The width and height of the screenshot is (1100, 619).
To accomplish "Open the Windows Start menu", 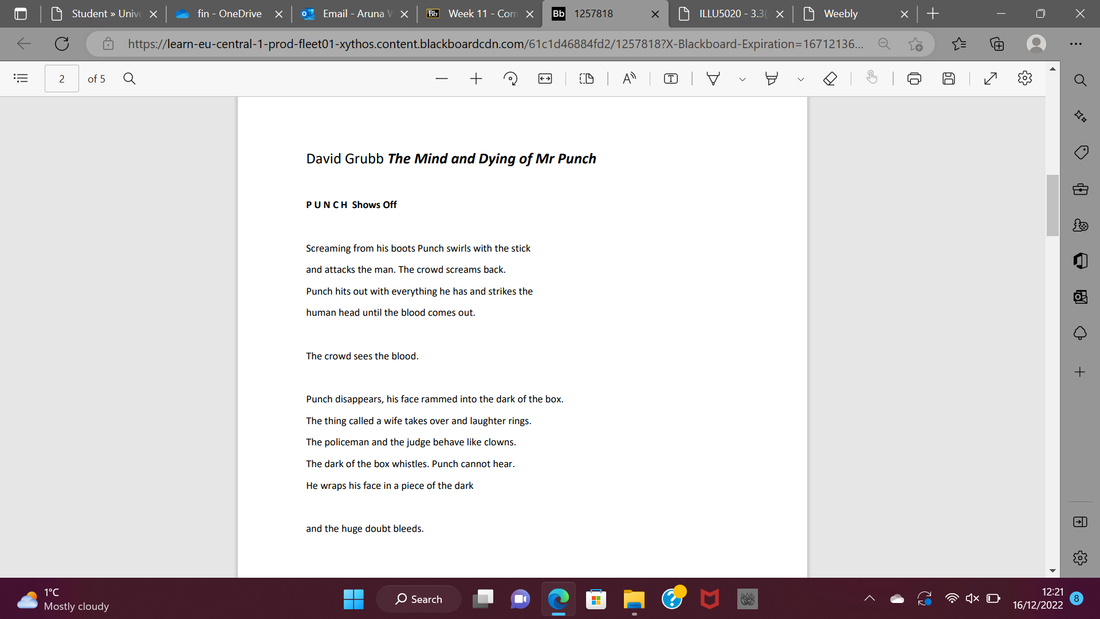I will 354,599.
